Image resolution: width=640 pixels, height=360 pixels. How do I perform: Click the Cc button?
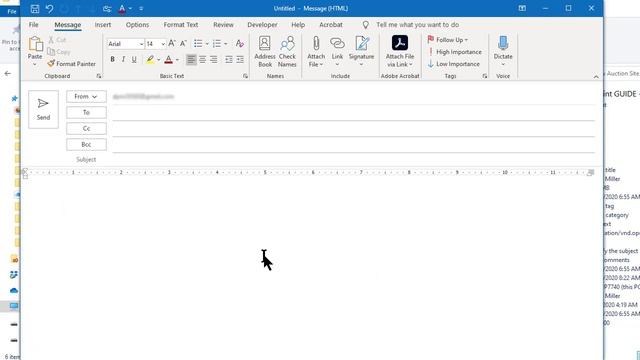[x=86, y=129]
